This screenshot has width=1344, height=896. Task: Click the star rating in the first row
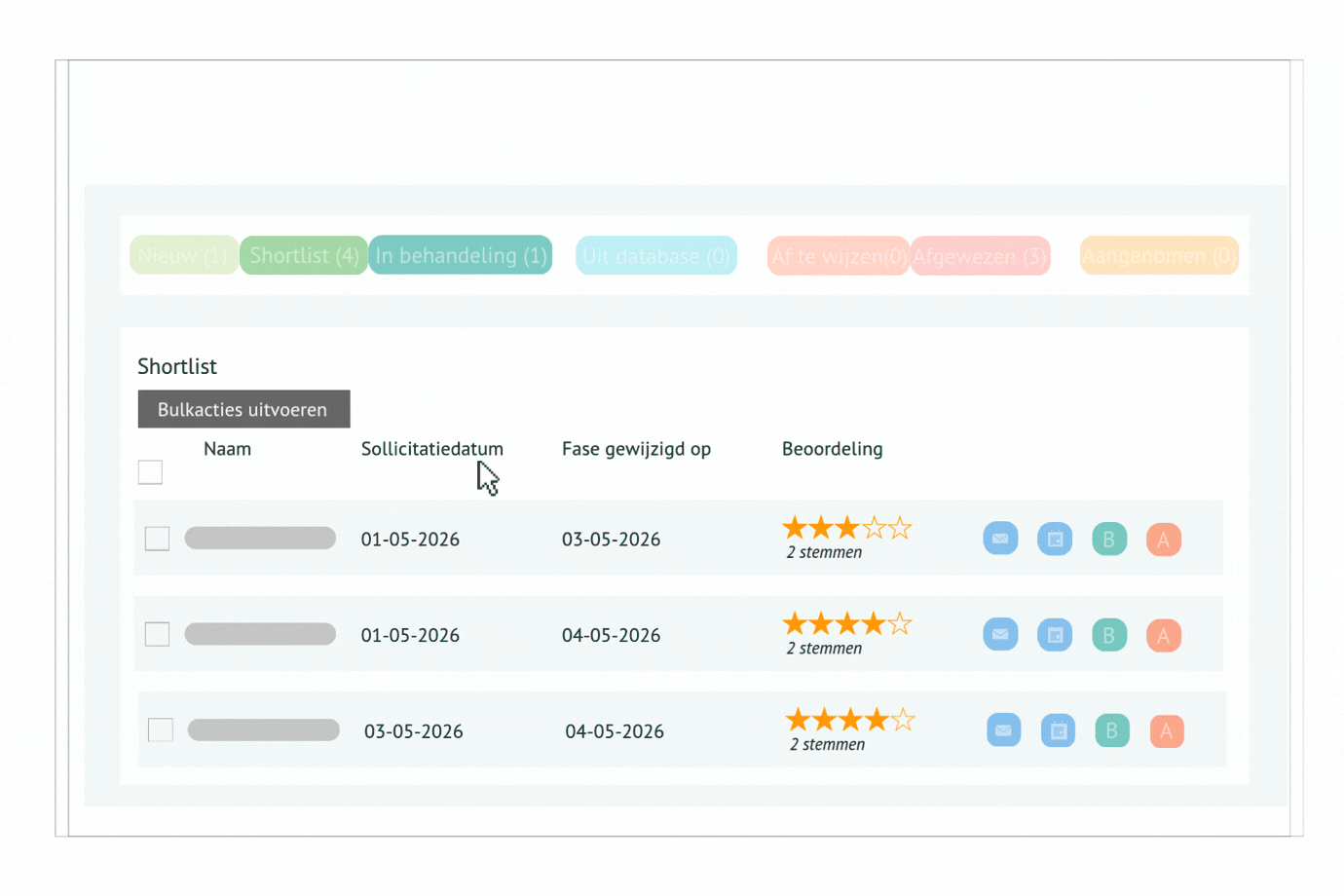tap(846, 528)
